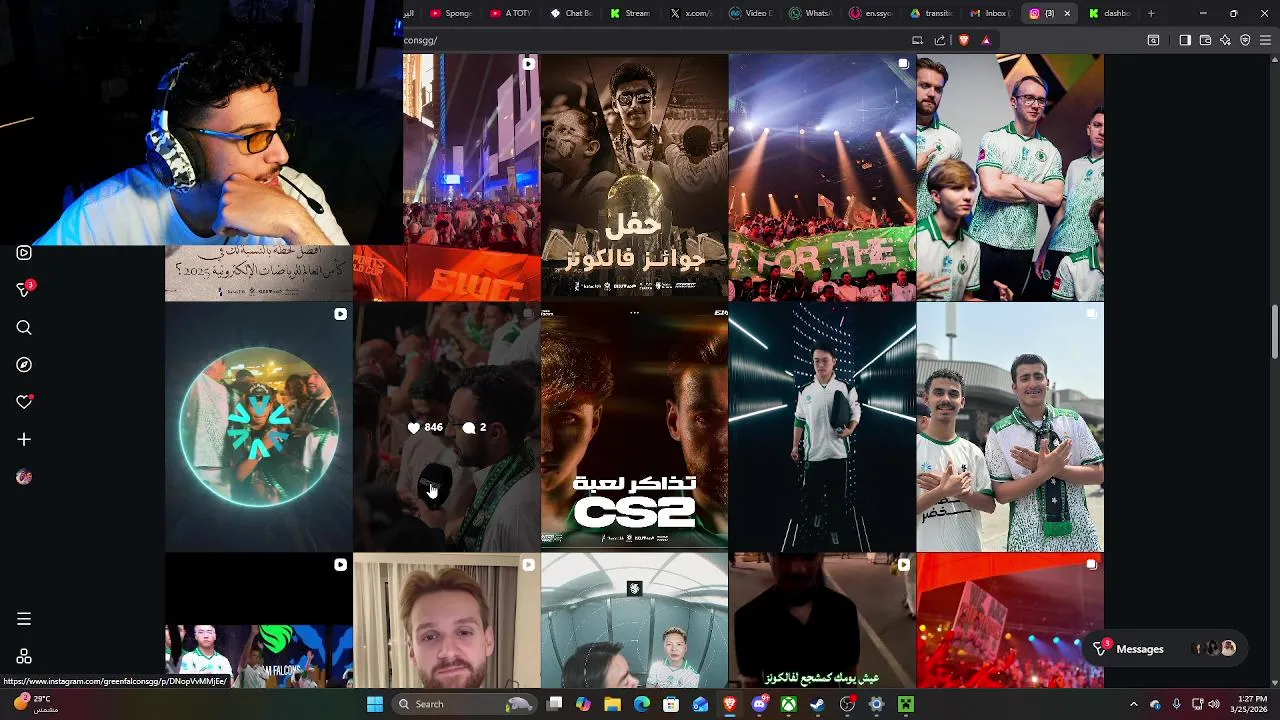This screenshot has height=720, width=1280.
Task: Open the man in neon tunnel post
Action: [x=822, y=427]
